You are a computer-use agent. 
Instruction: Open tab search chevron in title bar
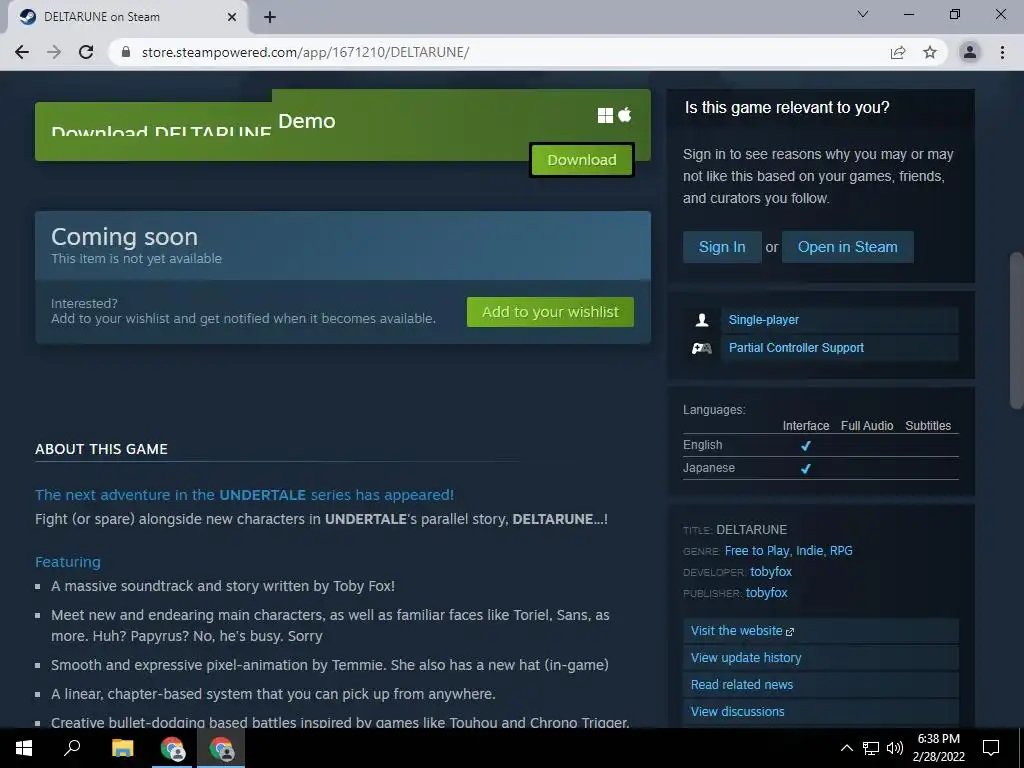tap(863, 14)
